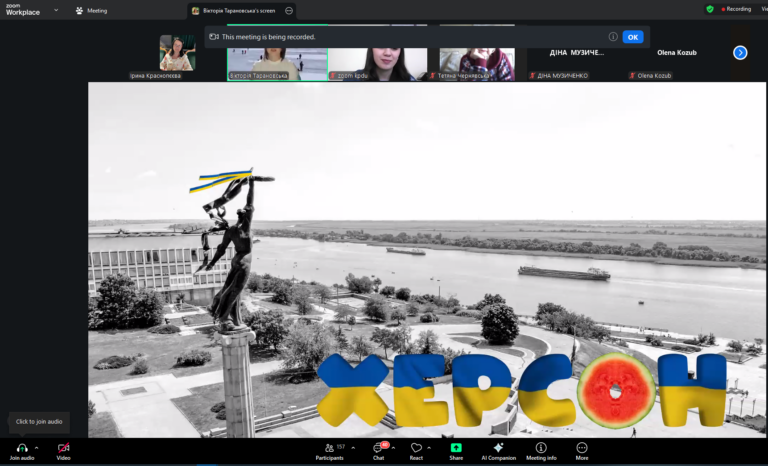The image size is (768, 466).
Task: Open the Participants panel
Action: [x=330, y=451]
